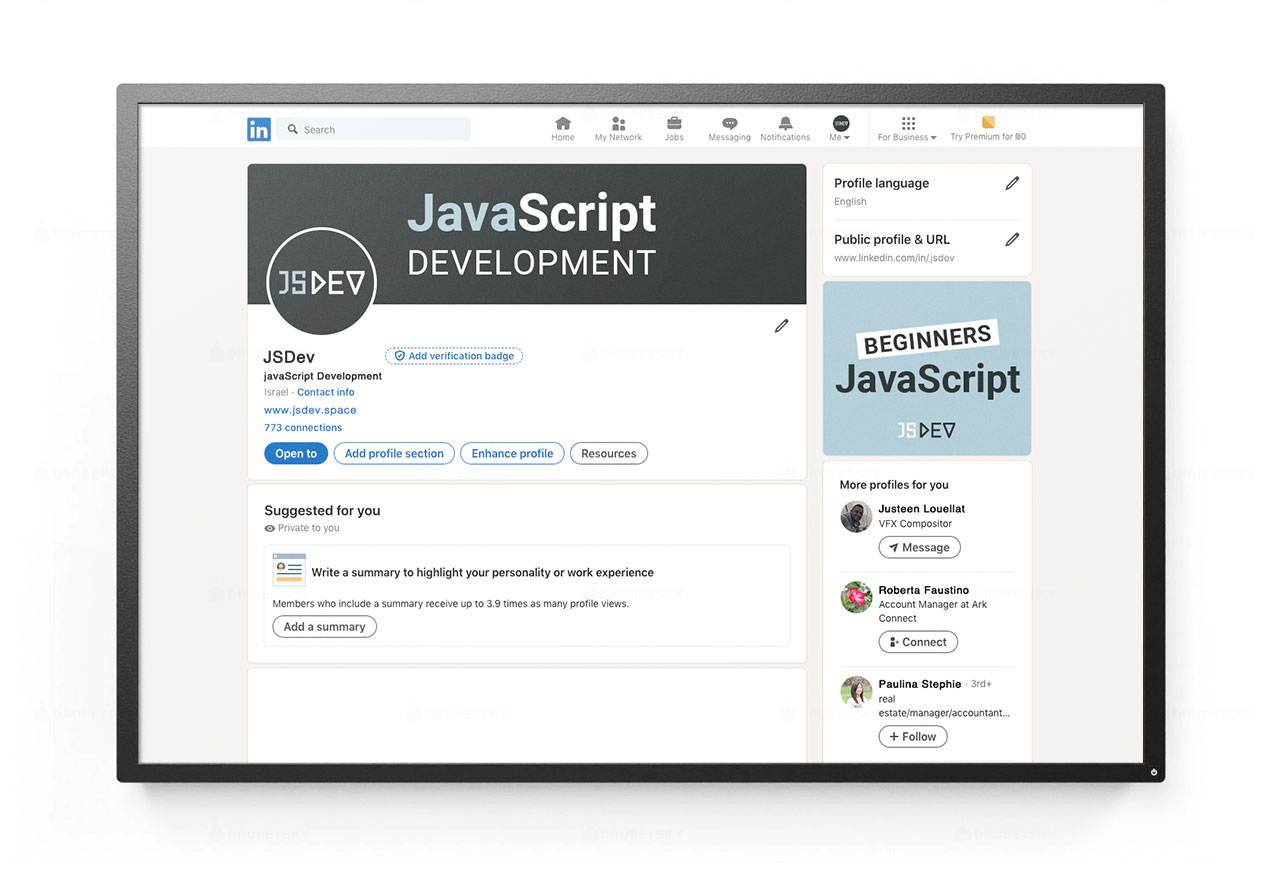Click the www.linkedin.com/in/jsdev URL text
This screenshot has height=880, width=1280.
point(894,258)
